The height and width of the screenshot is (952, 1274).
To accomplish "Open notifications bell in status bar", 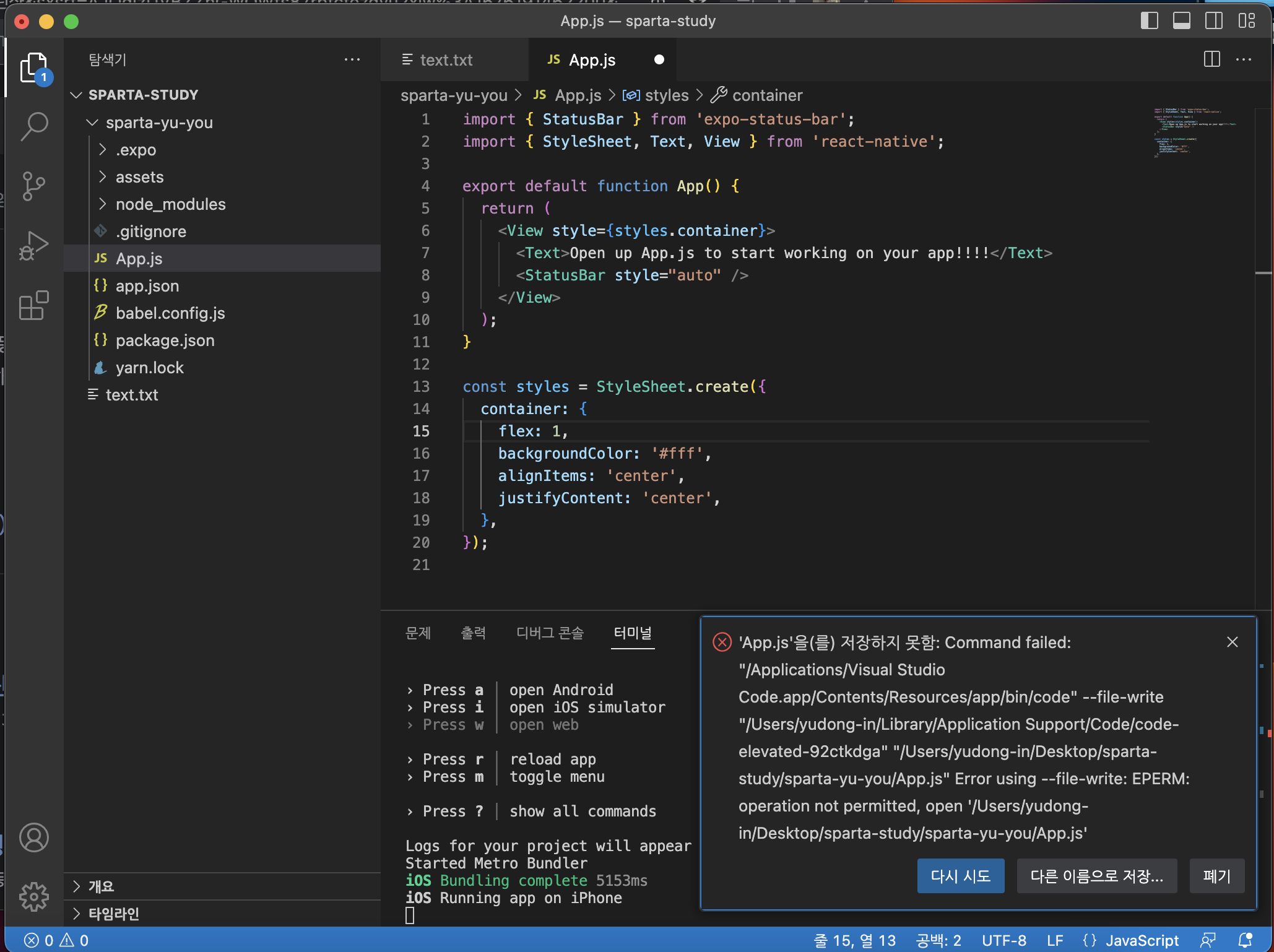I will tap(1245, 941).
